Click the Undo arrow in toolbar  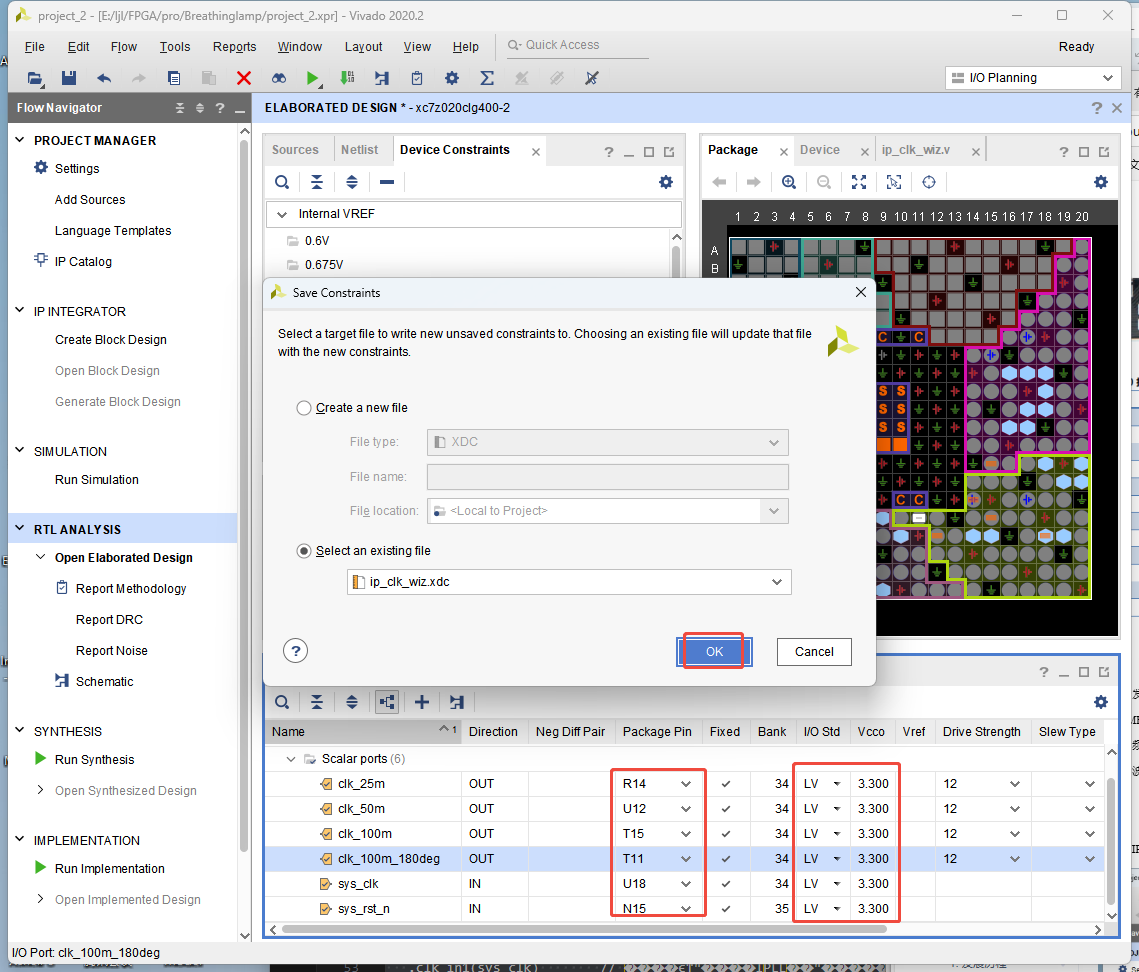104,78
